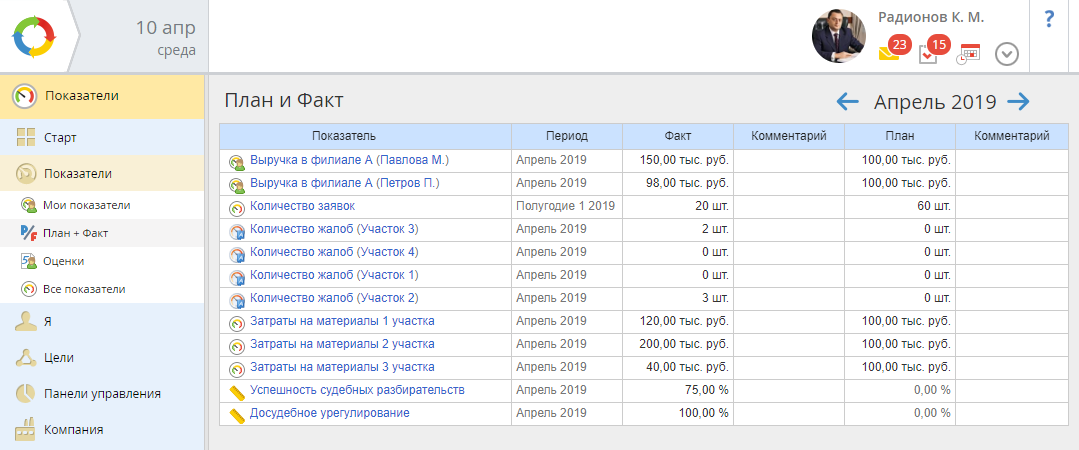Click the ruler icon beside Досудебное урегулирование
1079x450 pixels.
pos(237,414)
